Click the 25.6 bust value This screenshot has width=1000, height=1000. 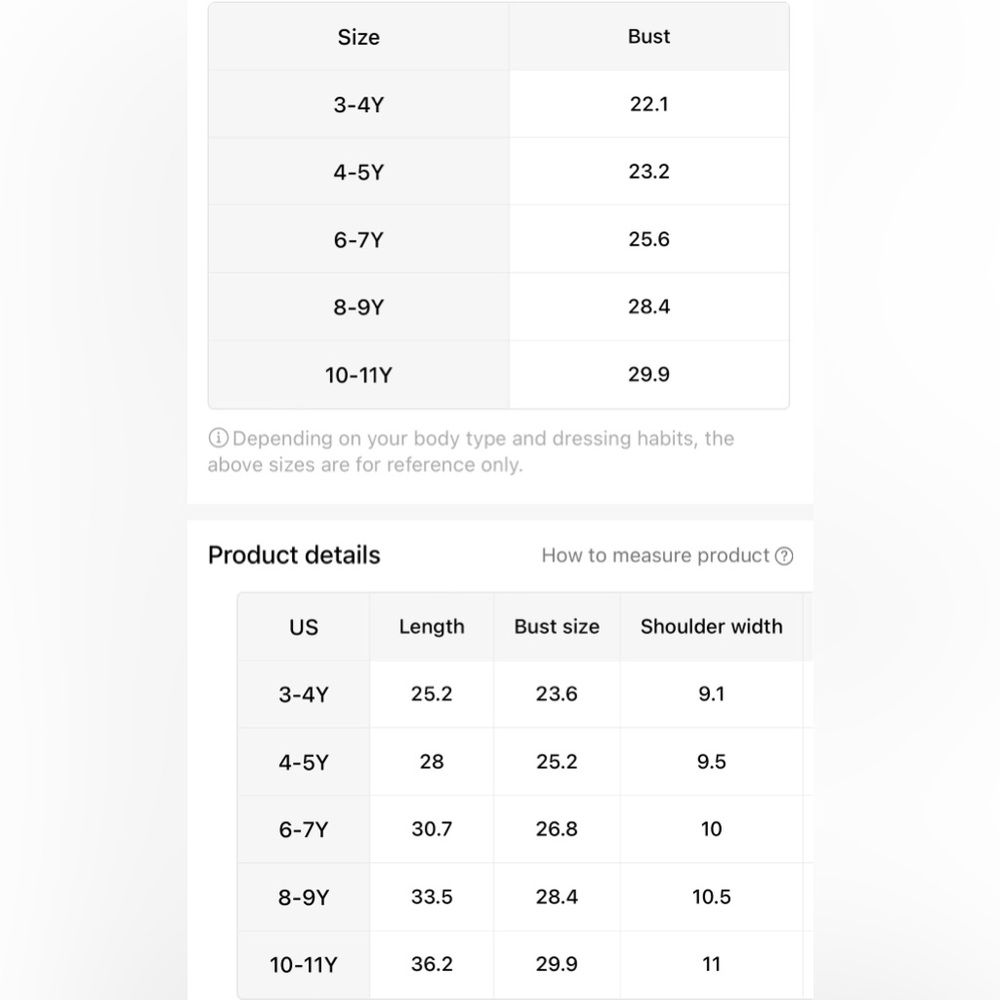click(x=649, y=239)
